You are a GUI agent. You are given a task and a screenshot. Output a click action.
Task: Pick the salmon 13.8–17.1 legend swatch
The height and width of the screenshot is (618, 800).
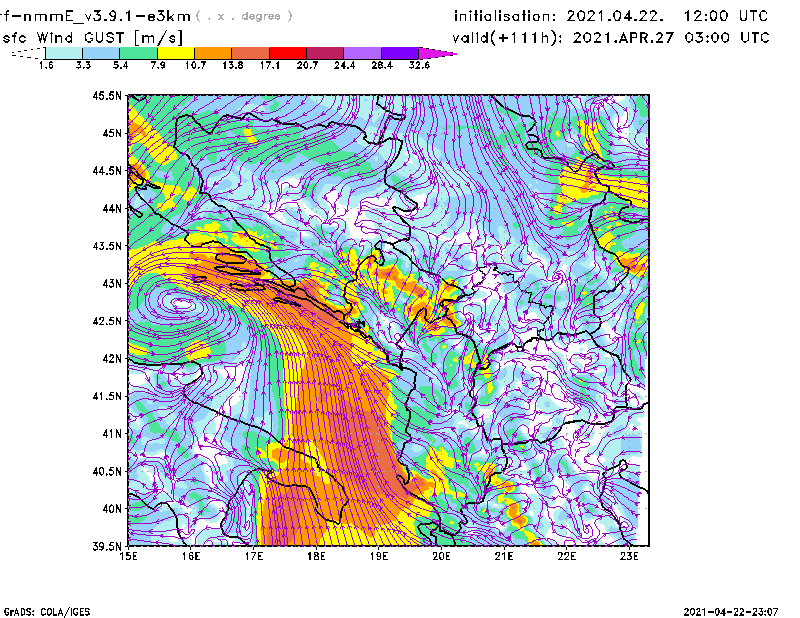tap(251, 53)
